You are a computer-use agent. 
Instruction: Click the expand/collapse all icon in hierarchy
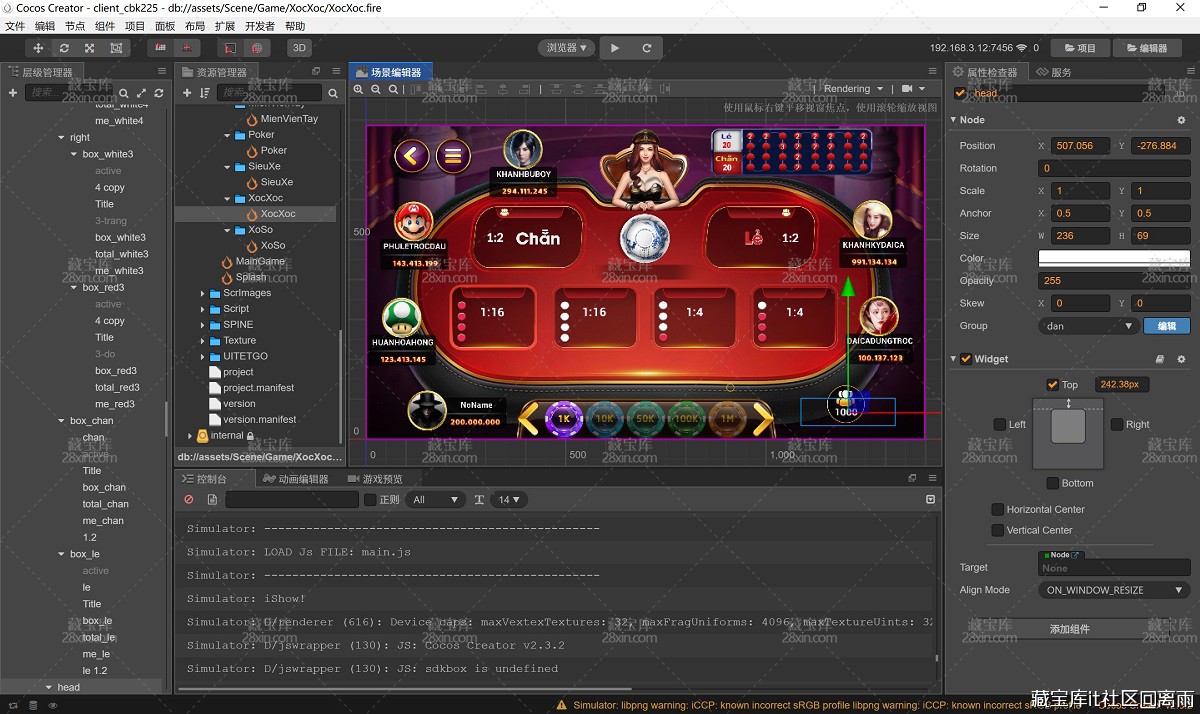coord(141,92)
